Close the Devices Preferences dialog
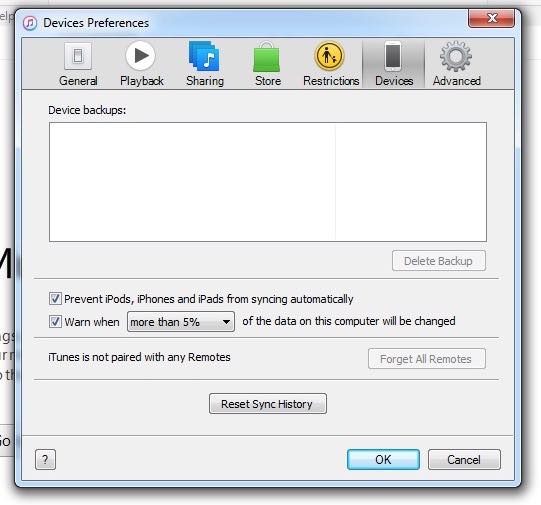Image resolution: width=541 pixels, height=505 pixels. pyautogui.click(x=491, y=18)
